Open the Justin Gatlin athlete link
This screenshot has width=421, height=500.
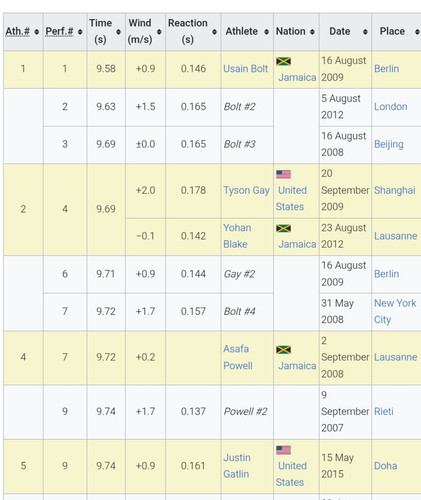237,466
